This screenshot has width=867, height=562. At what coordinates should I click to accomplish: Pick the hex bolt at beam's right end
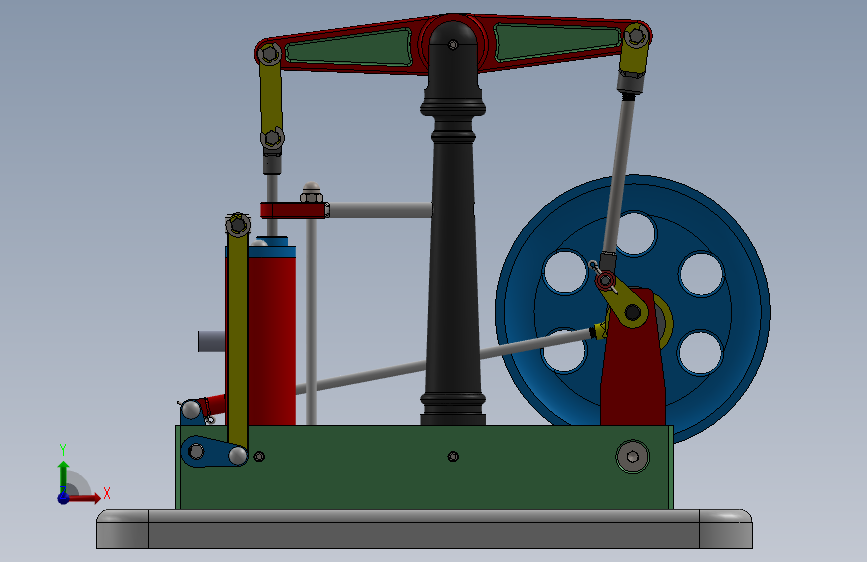point(636,36)
